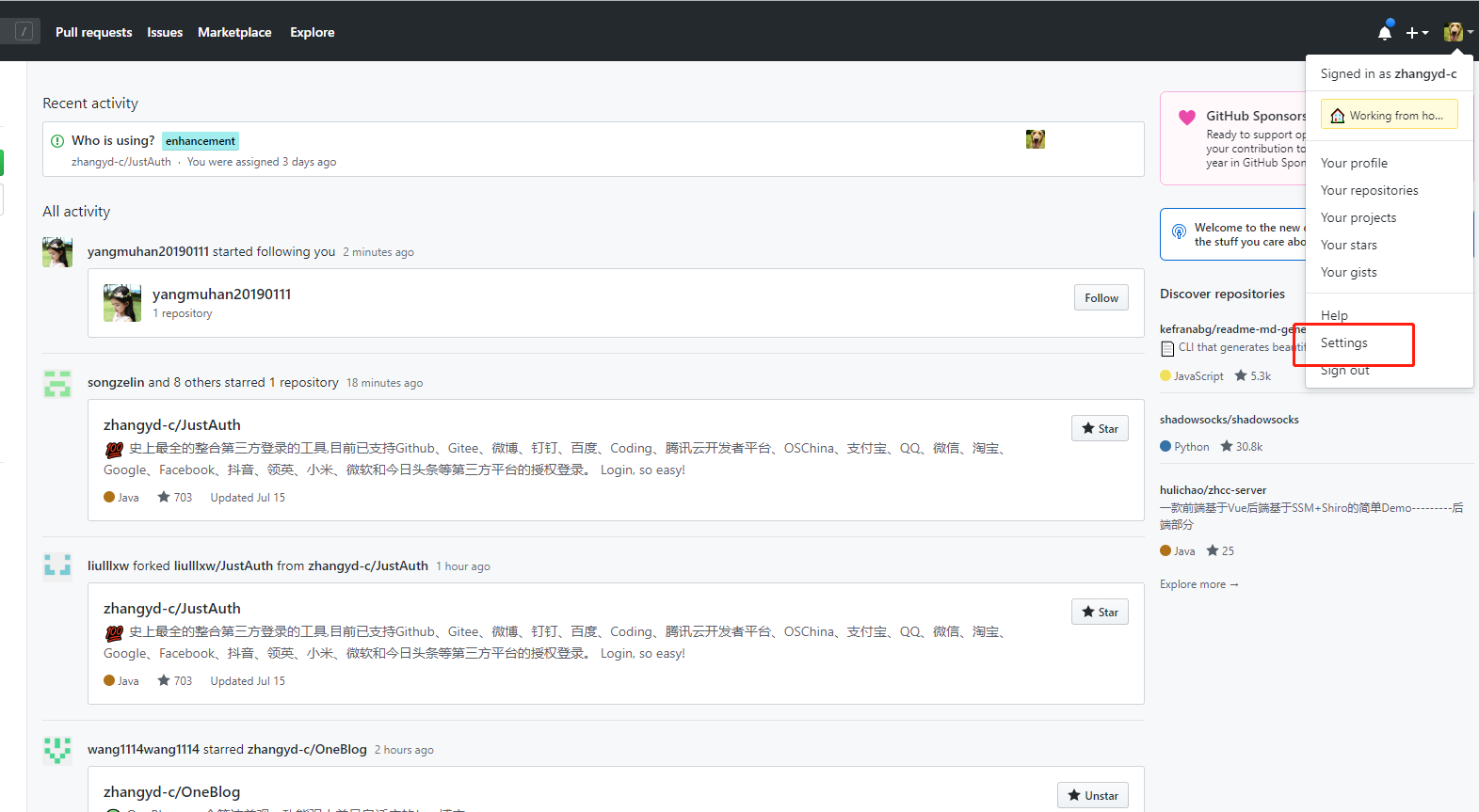This screenshot has width=1479, height=812.
Task: Click Explore more link
Action: point(1198,584)
